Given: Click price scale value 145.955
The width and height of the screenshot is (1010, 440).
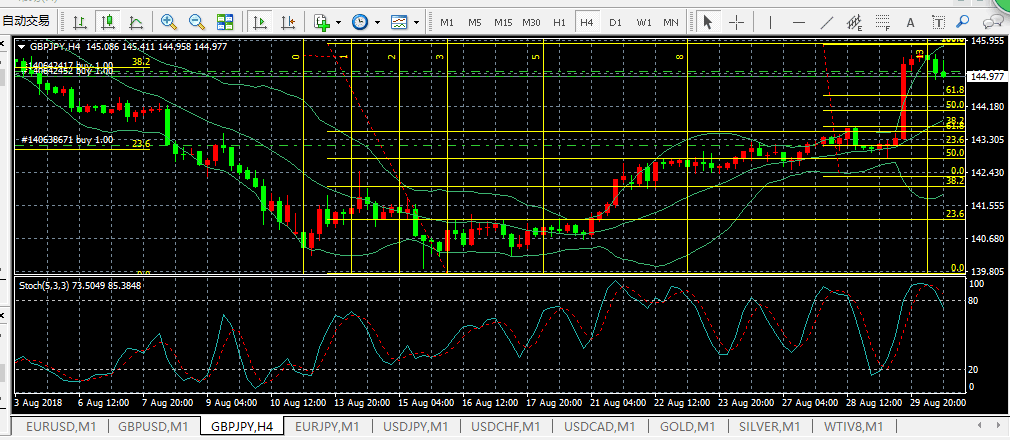Looking at the screenshot, I should (x=986, y=41).
